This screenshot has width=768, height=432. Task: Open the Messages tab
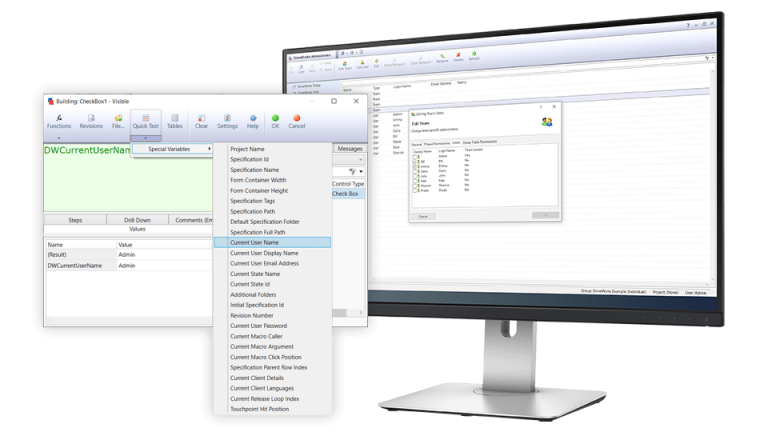click(x=350, y=148)
